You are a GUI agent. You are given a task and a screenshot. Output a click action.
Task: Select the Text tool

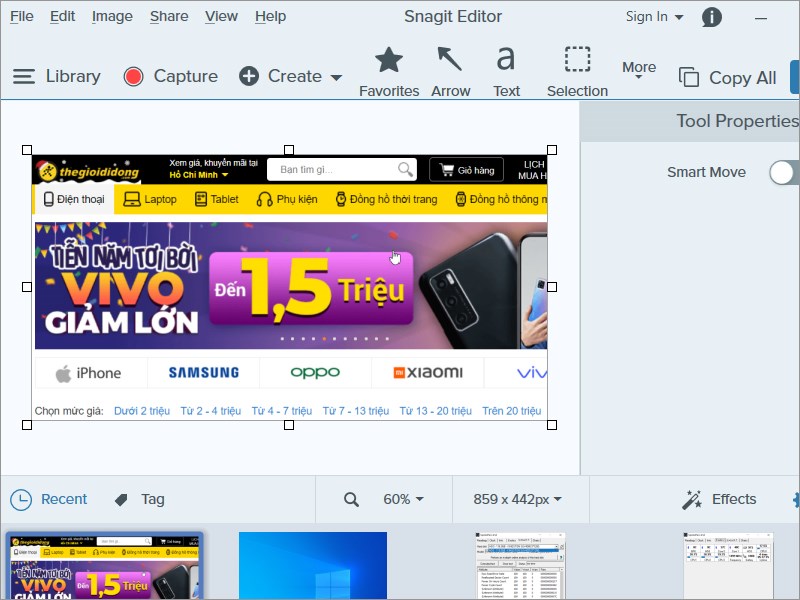[x=506, y=72]
